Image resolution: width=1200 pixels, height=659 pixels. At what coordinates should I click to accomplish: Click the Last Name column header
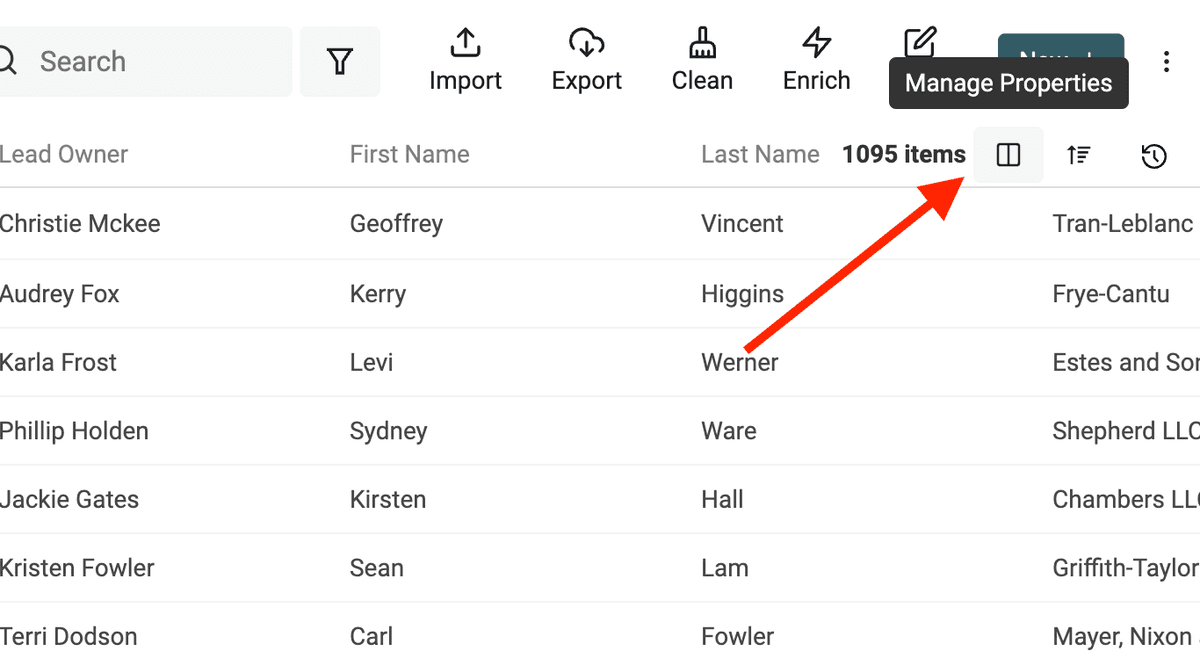point(760,154)
